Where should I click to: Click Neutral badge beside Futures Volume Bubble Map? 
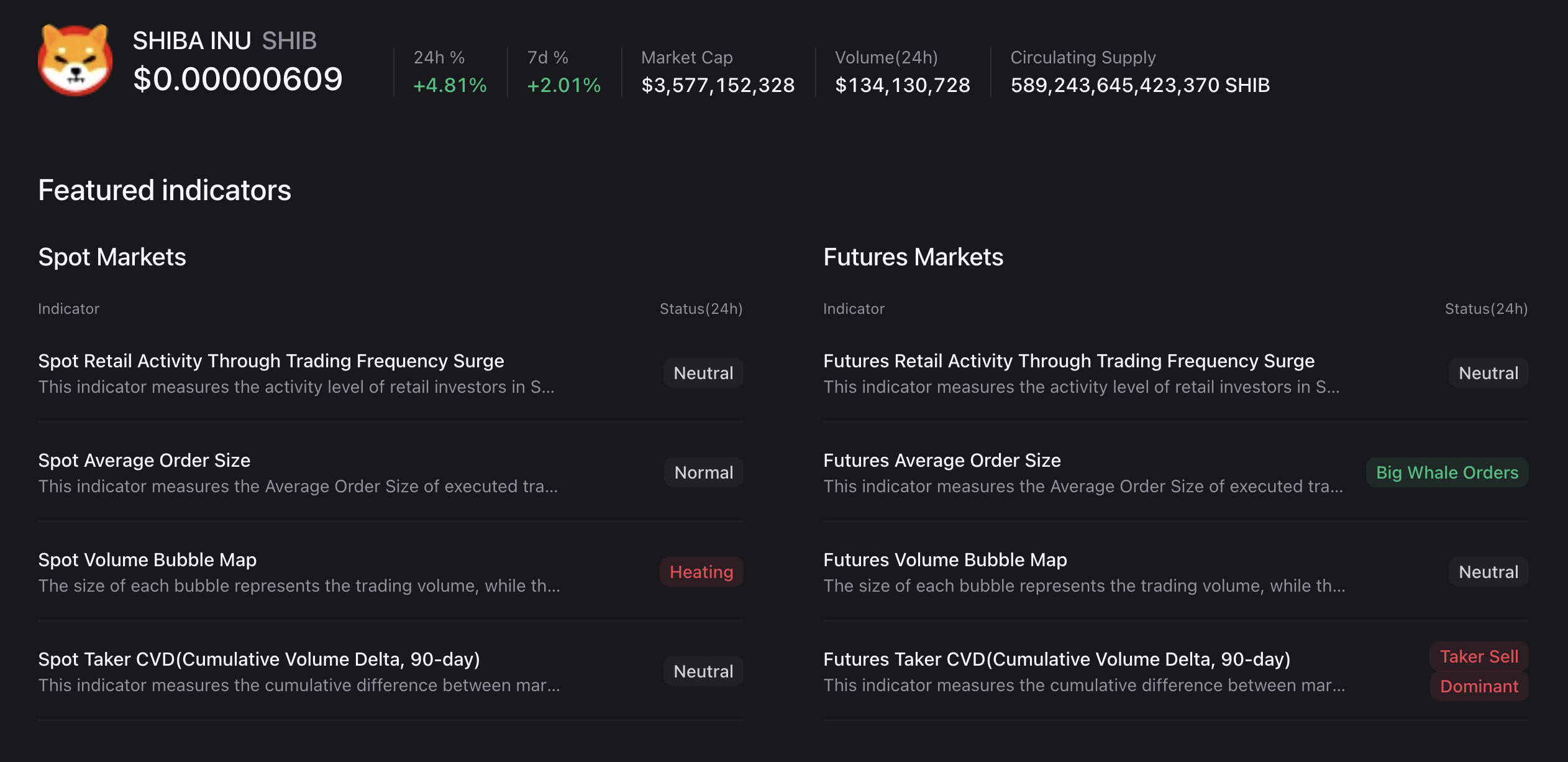point(1488,572)
